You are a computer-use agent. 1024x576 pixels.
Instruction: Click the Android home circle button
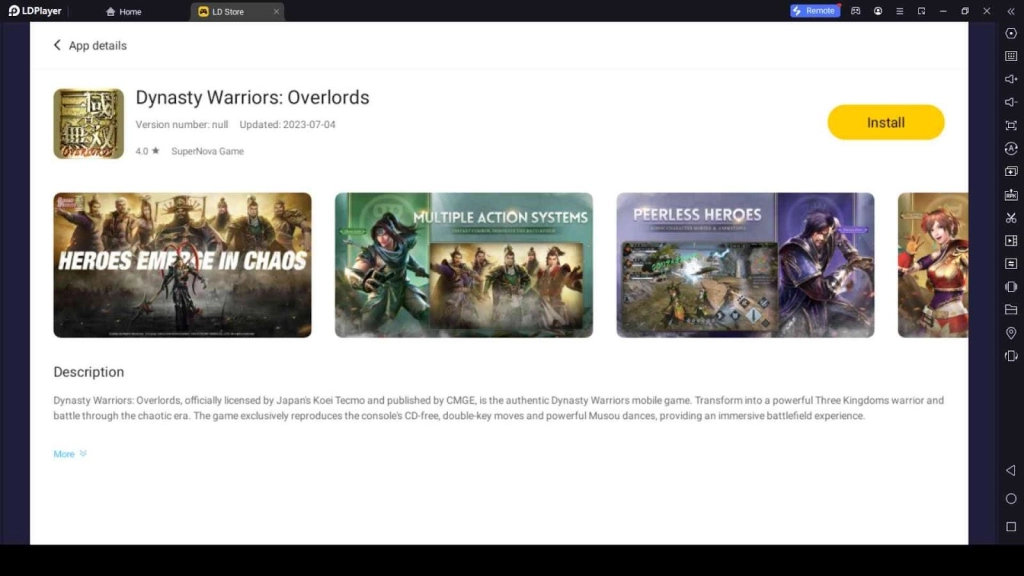point(1011,498)
